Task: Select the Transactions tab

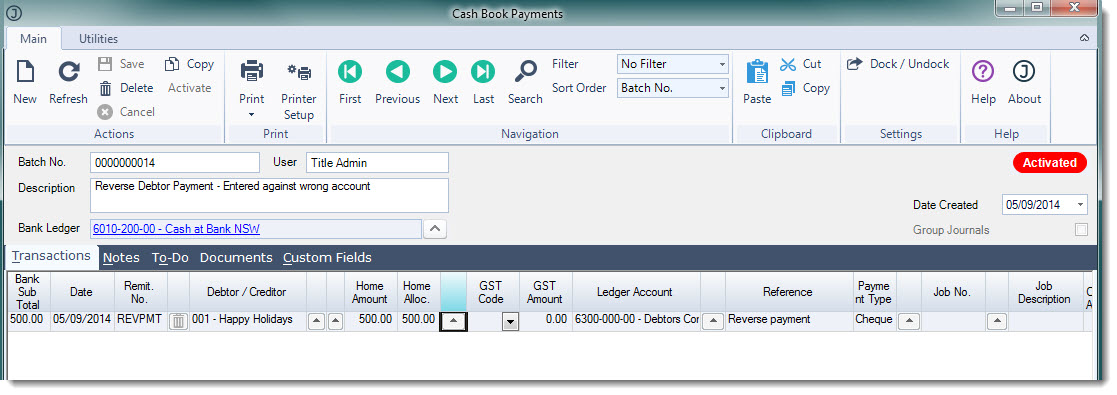Action: [51, 256]
